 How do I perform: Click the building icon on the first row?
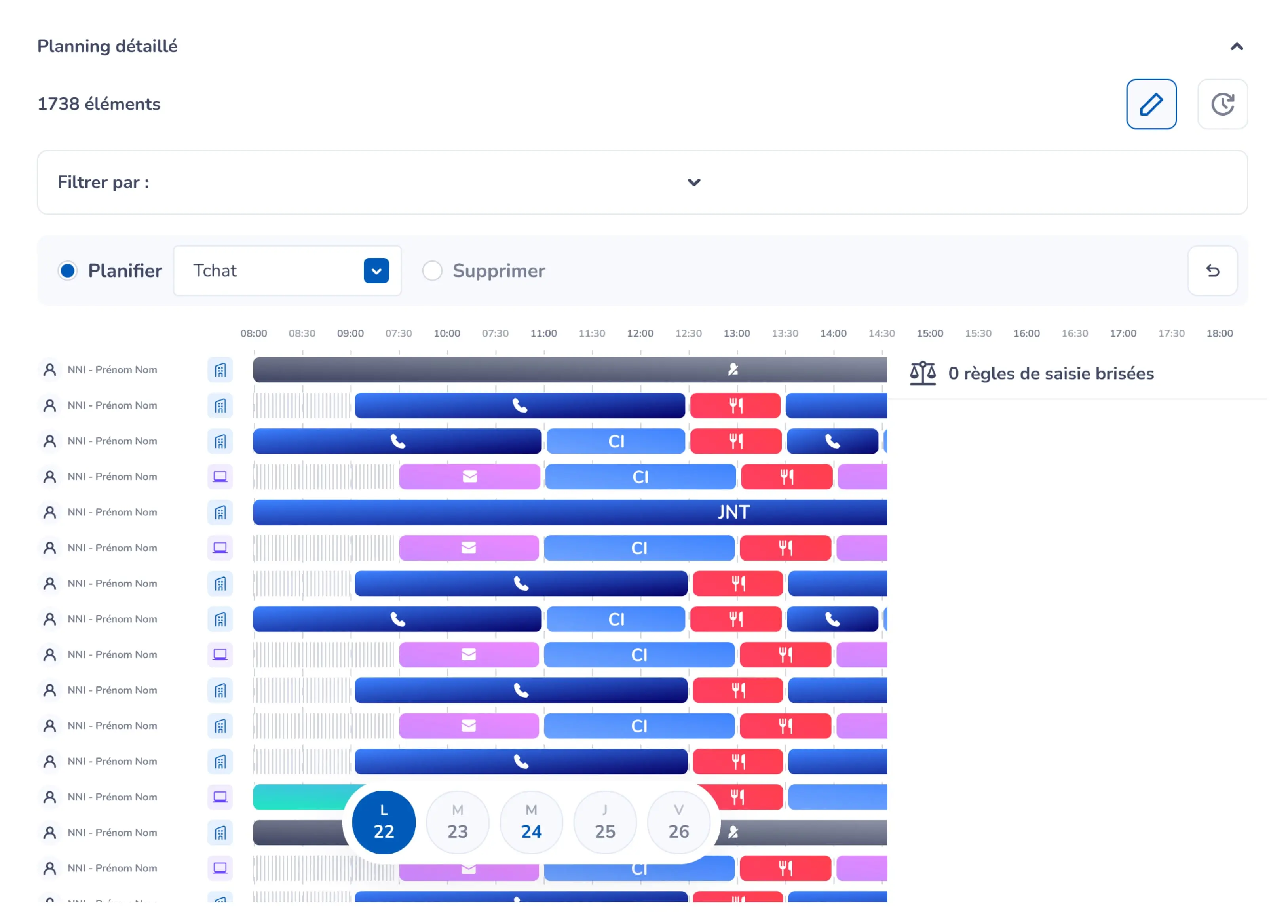[x=220, y=370]
